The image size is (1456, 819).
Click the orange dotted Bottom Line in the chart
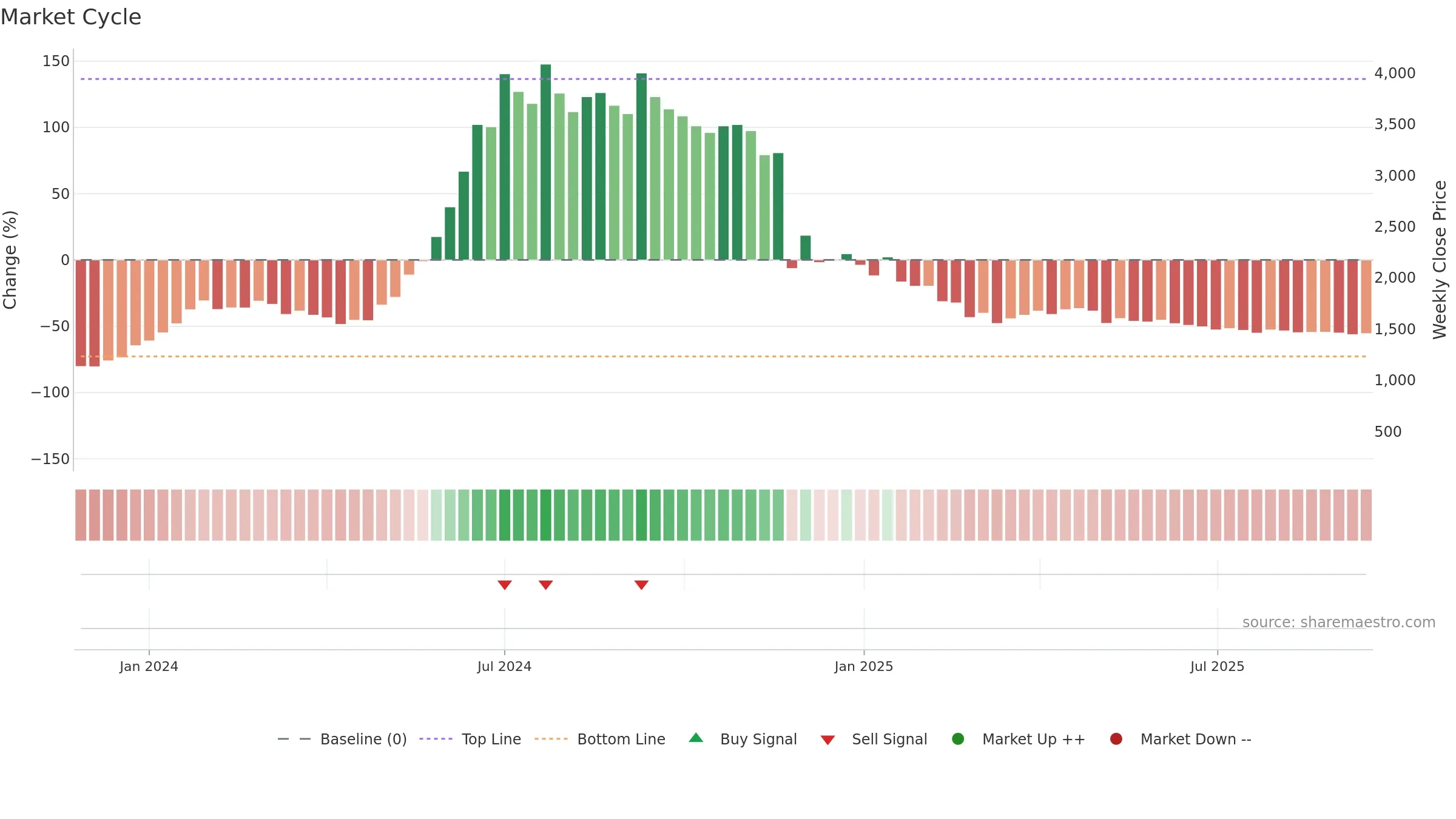pos(723,356)
